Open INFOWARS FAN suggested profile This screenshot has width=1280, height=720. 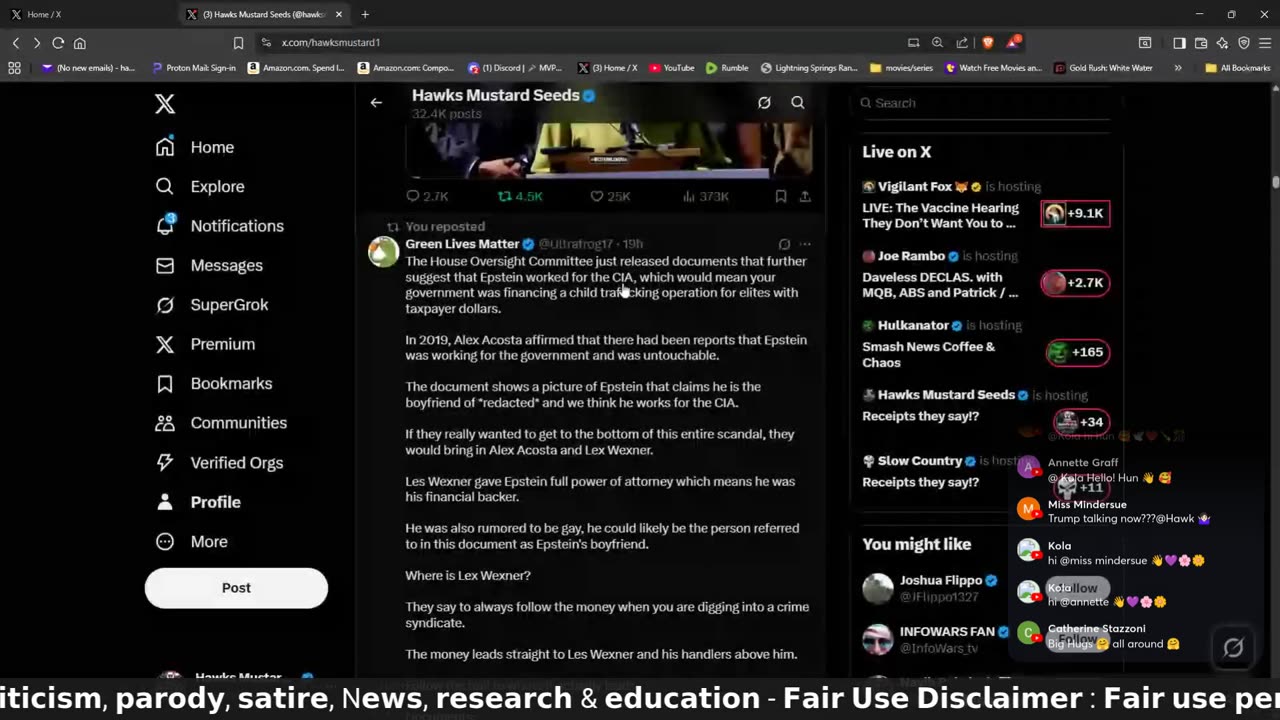click(947, 632)
